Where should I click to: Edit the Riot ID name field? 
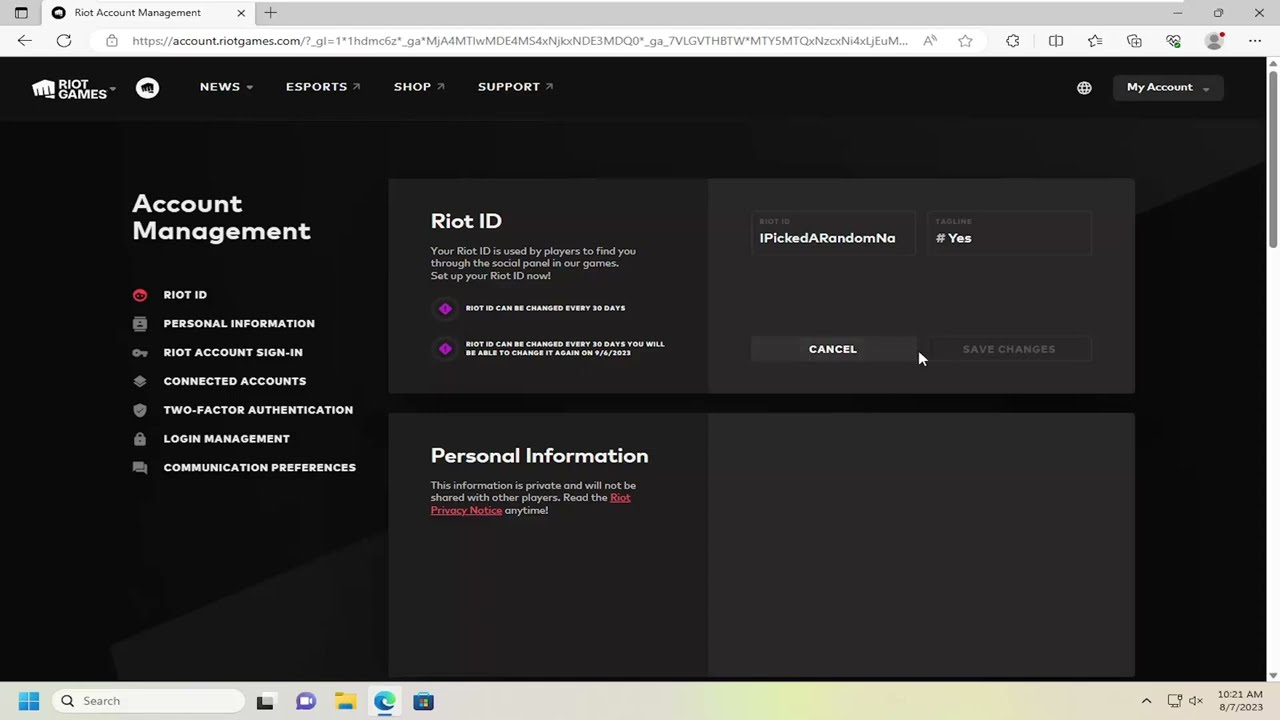[x=833, y=233]
